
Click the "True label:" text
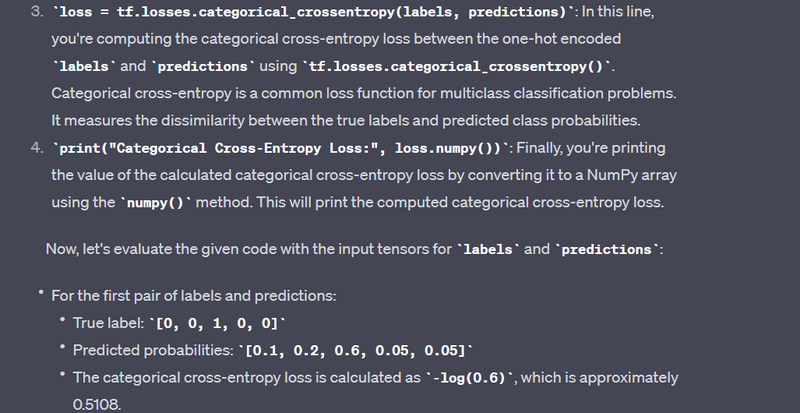tap(109, 324)
